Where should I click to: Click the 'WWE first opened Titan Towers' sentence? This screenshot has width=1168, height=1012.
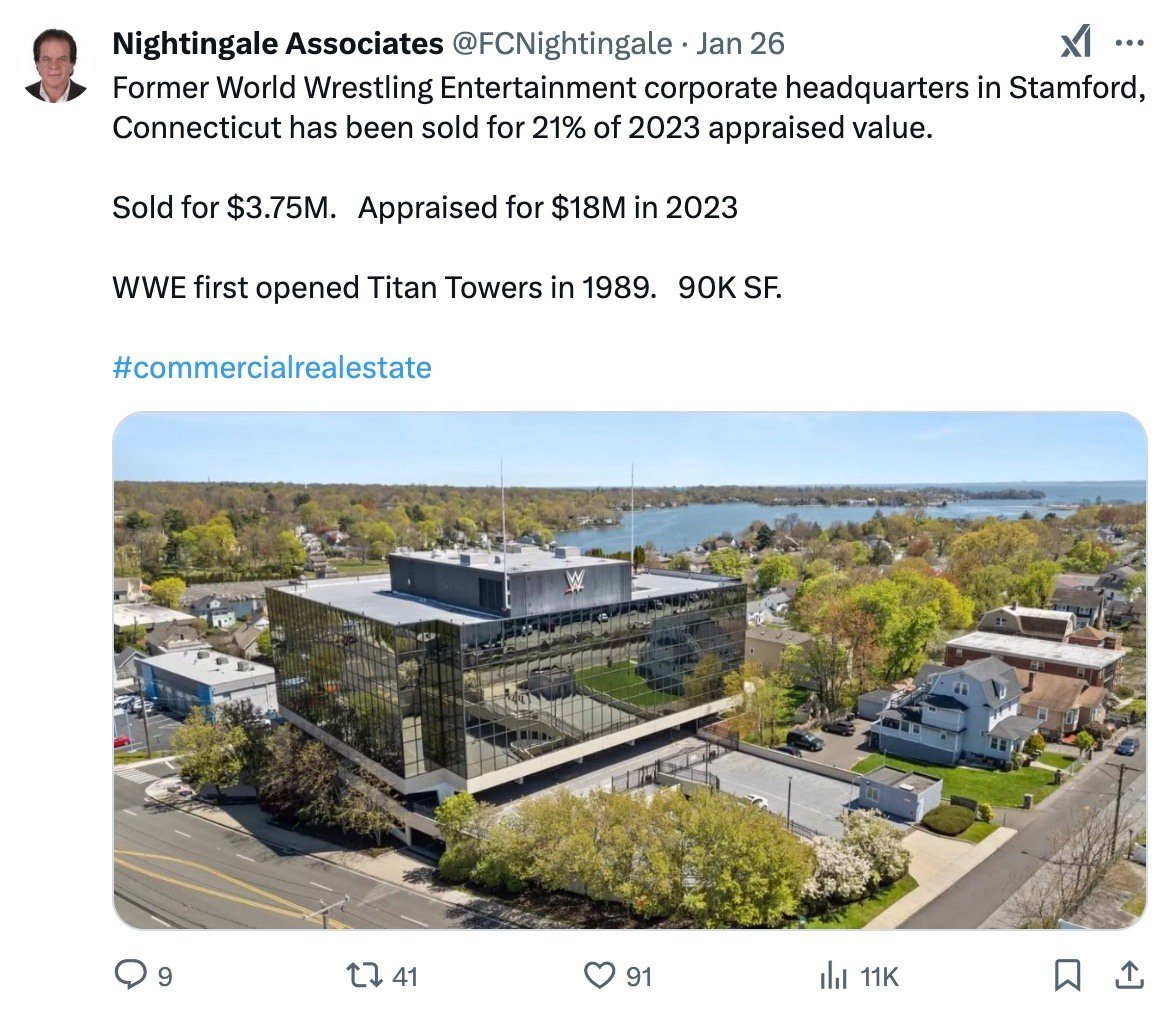[x=384, y=287]
